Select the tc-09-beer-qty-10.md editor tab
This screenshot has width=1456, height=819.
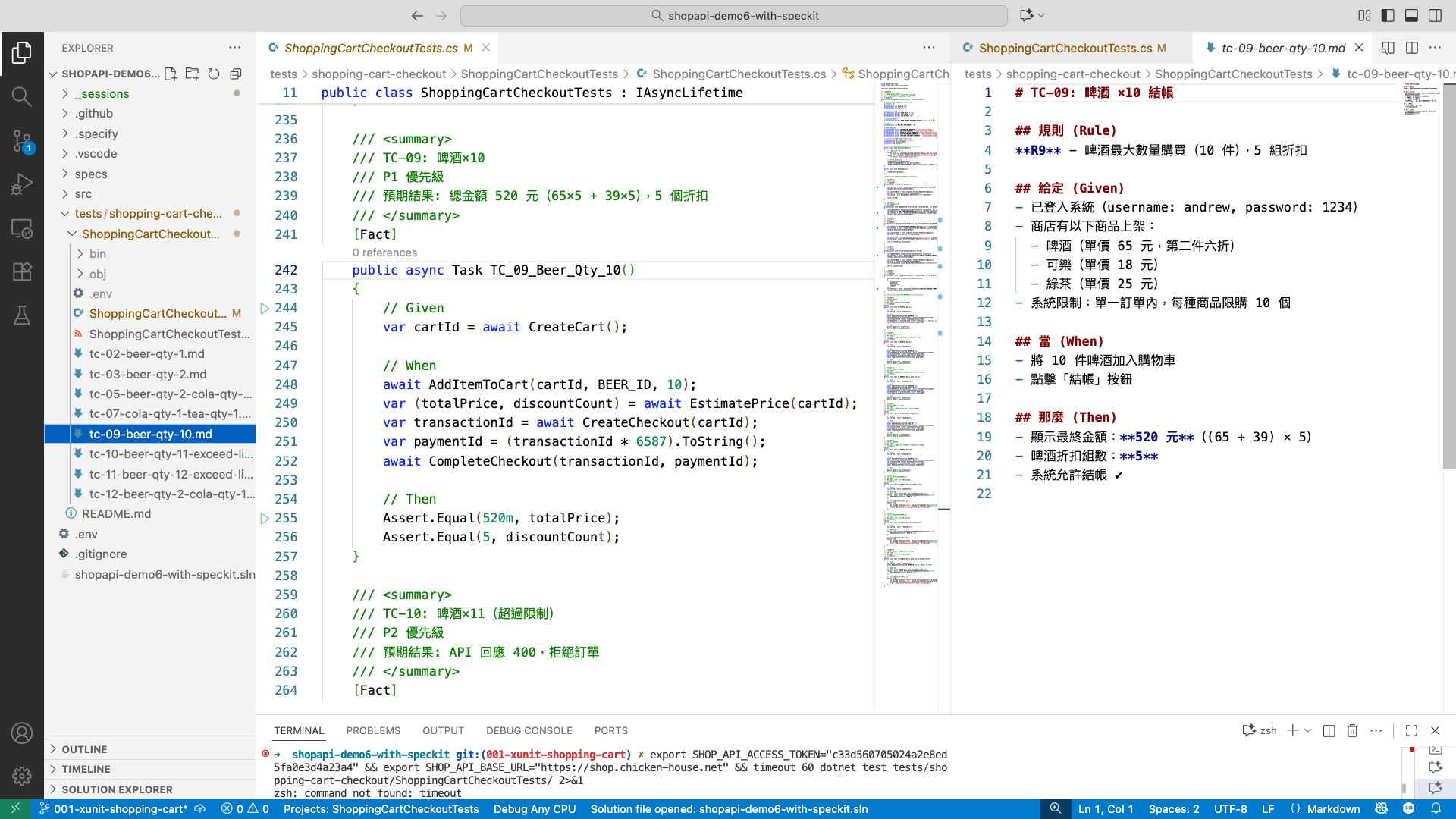pyautogui.click(x=1282, y=48)
